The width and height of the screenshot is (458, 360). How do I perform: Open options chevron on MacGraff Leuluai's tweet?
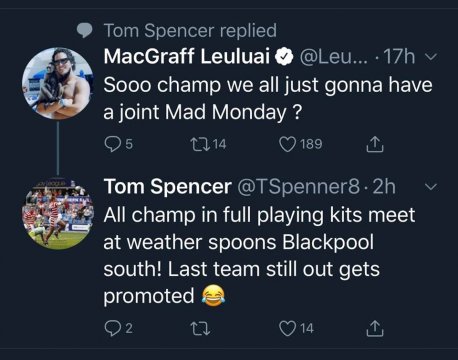click(x=431, y=57)
